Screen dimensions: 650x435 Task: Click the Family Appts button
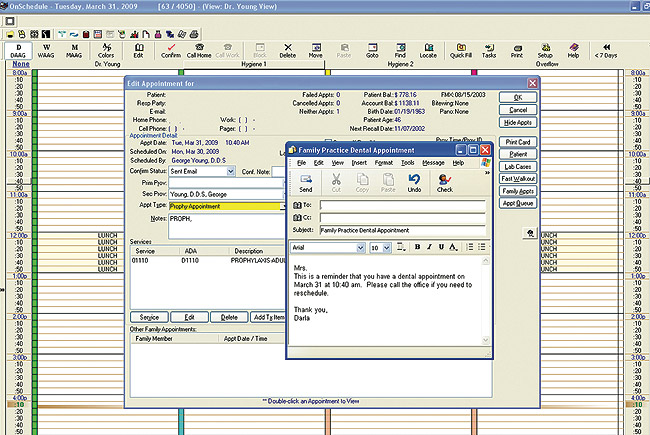click(x=517, y=190)
